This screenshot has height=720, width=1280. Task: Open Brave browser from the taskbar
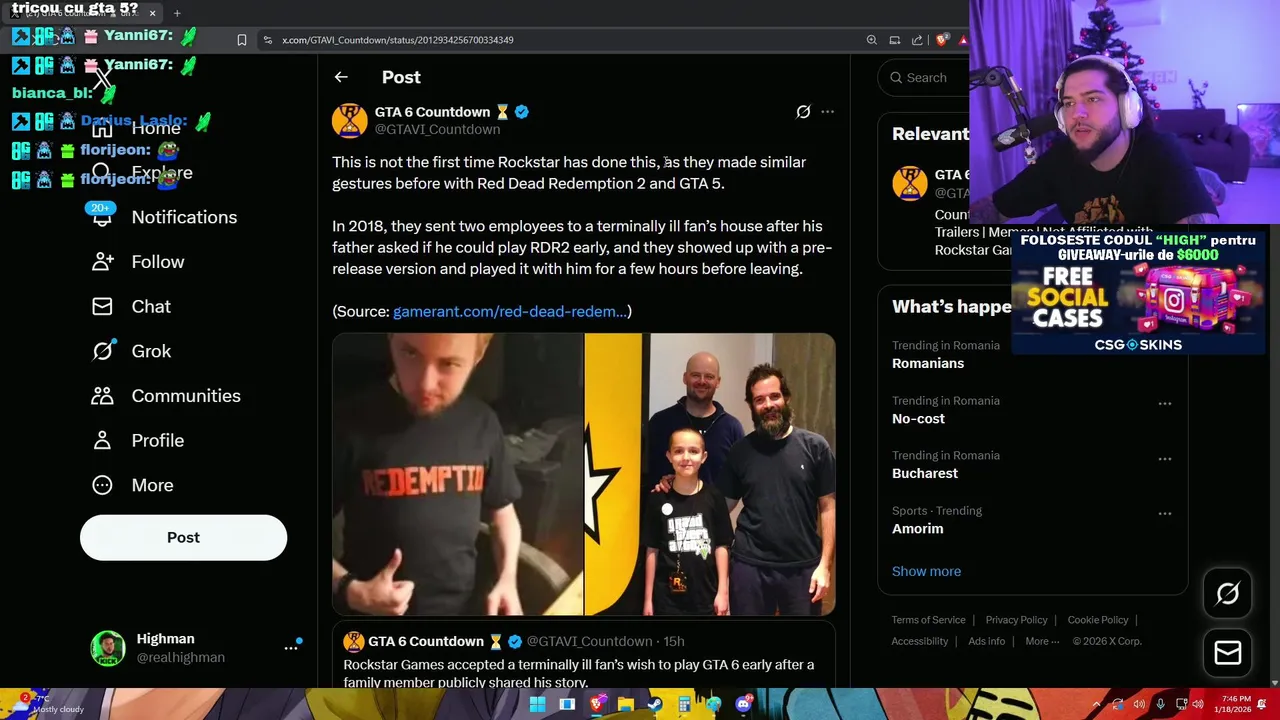click(597, 704)
